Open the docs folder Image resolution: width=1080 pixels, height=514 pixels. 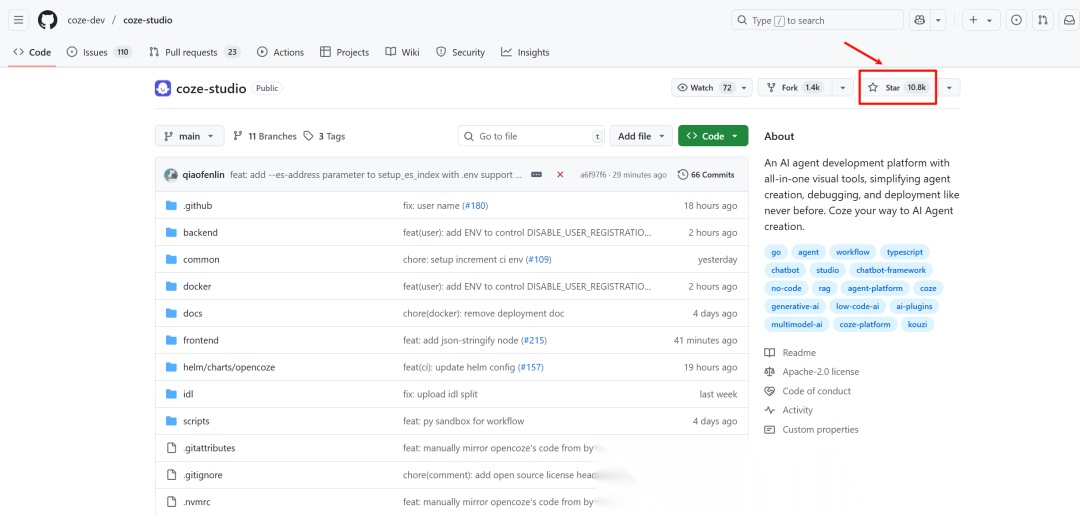point(193,313)
